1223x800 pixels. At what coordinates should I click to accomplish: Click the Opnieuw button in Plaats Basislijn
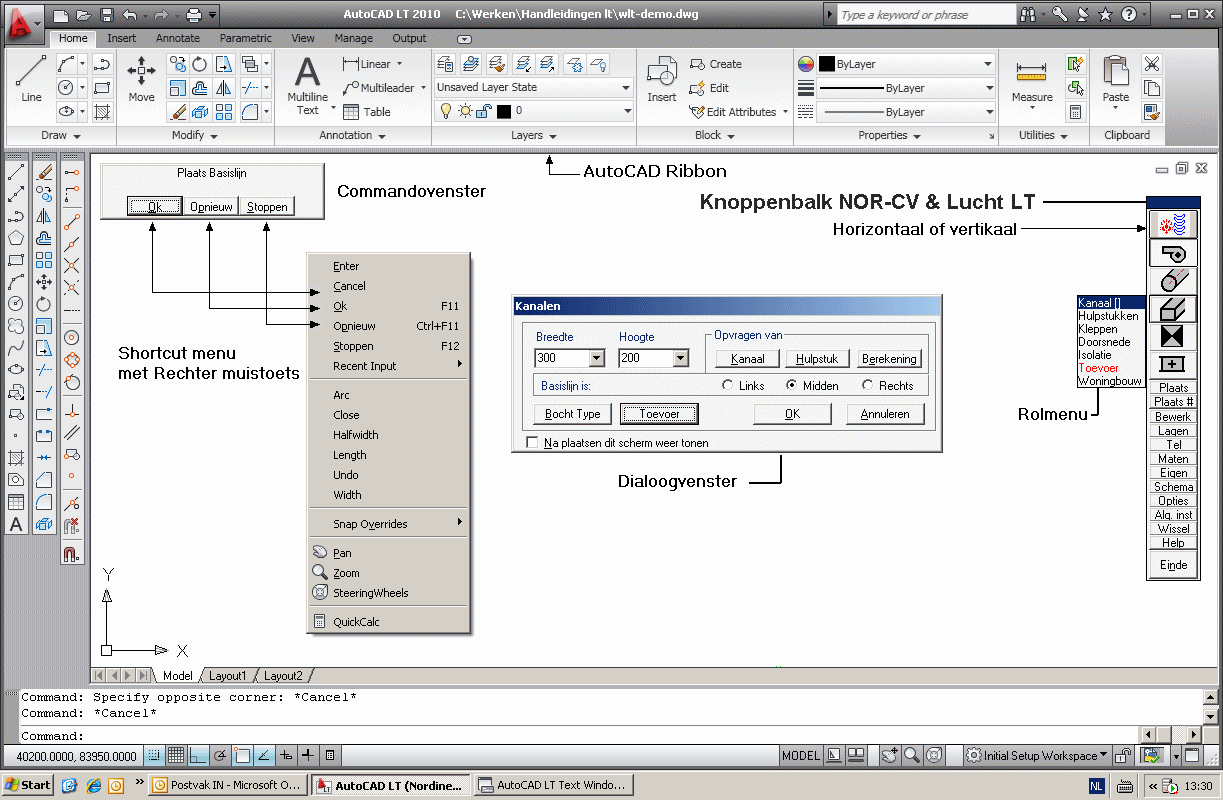click(x=211, y=207)
